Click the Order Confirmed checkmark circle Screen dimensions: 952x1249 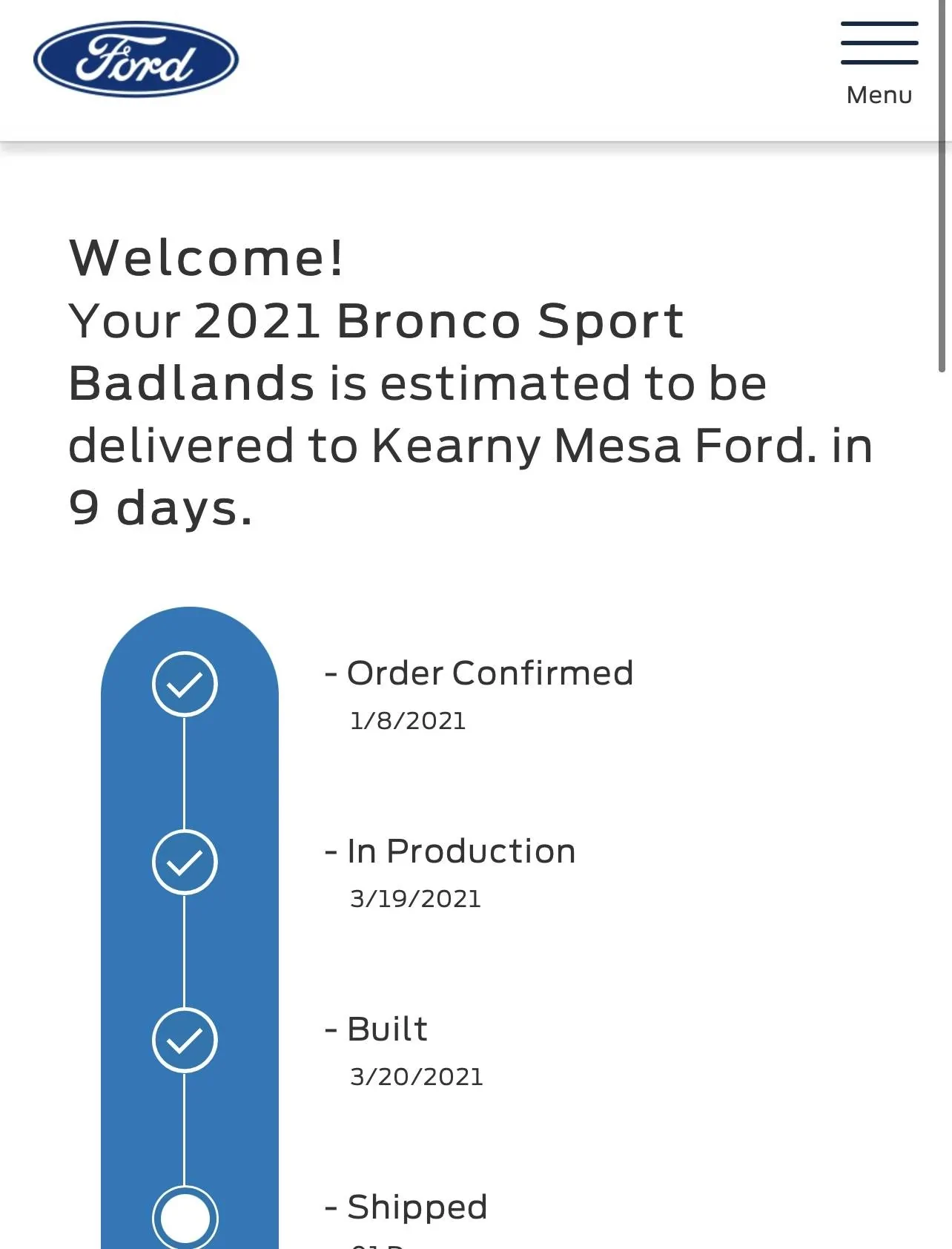click(x=185, y=684)
